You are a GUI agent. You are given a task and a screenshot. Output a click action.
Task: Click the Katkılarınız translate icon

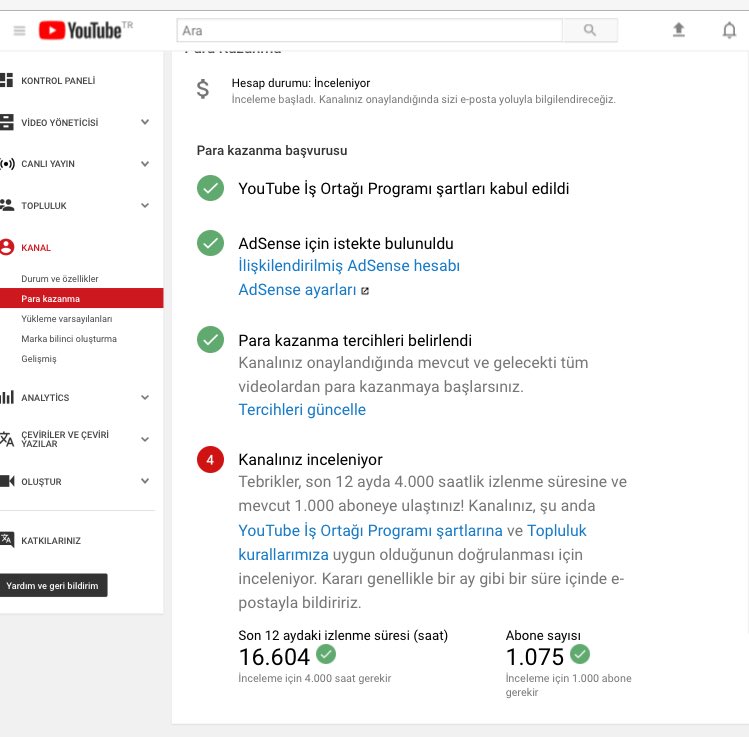tap(7, 540)
